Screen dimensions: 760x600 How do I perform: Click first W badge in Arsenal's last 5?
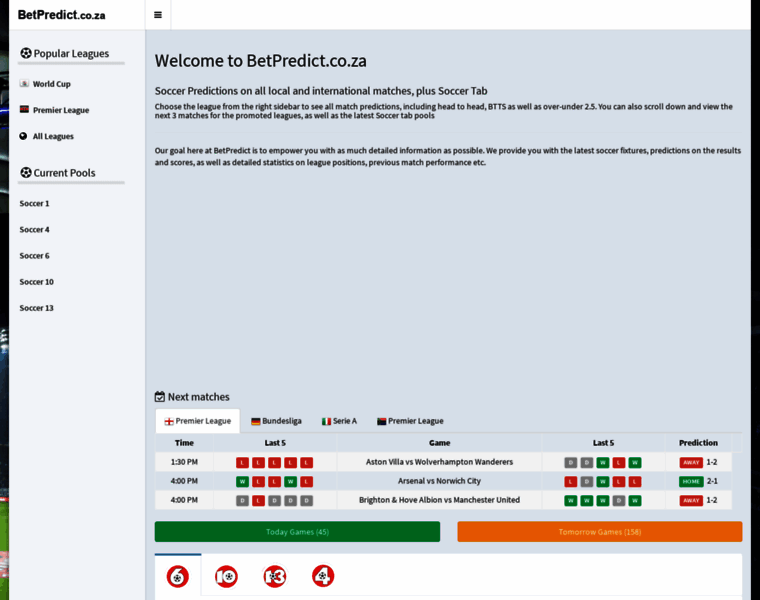[242, 481]
